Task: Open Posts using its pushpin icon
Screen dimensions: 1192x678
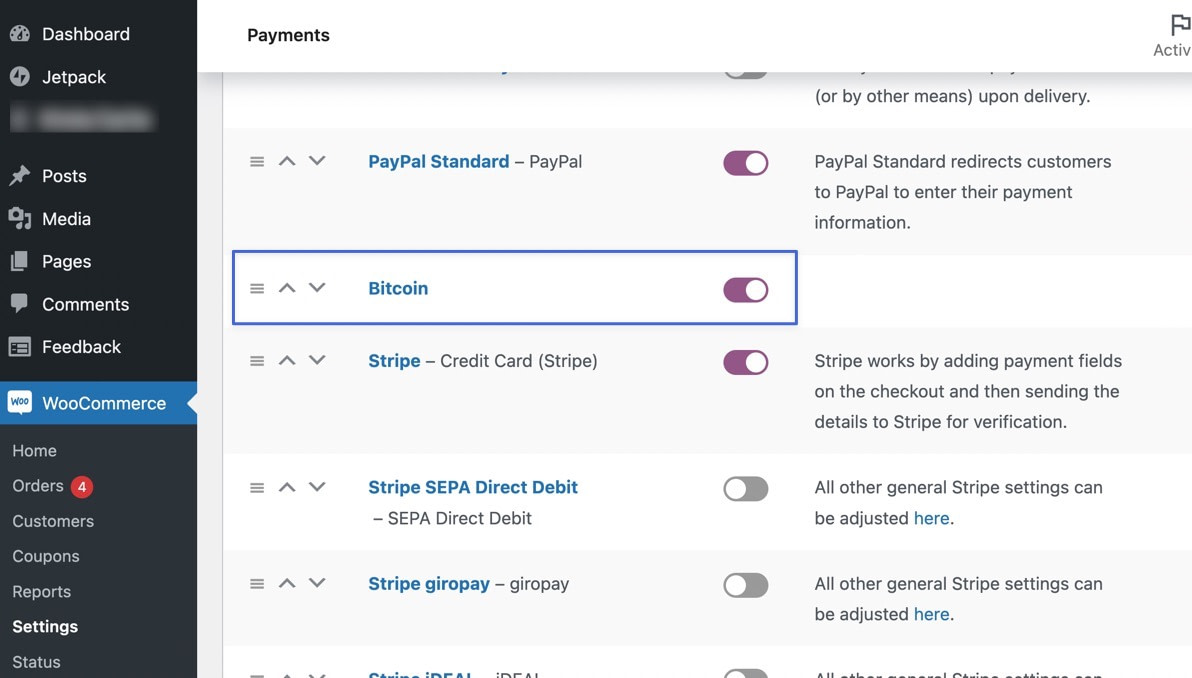Action: (x=21, y=176)
